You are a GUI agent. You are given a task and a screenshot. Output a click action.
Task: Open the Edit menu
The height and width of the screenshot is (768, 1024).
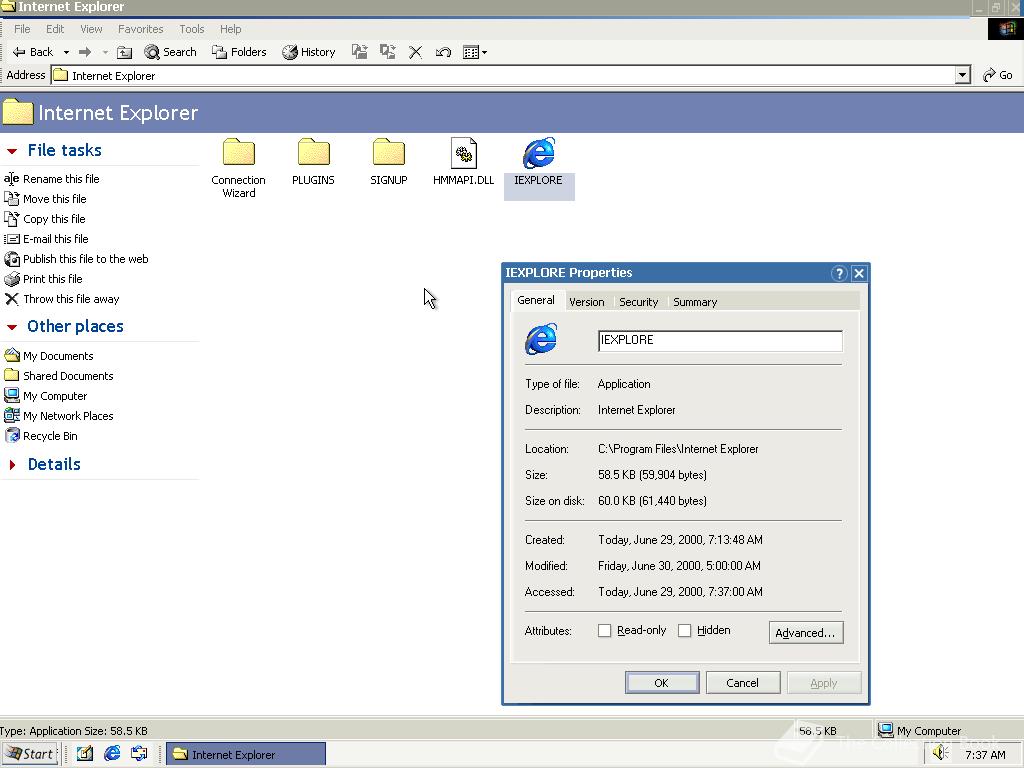pos(55,29)
